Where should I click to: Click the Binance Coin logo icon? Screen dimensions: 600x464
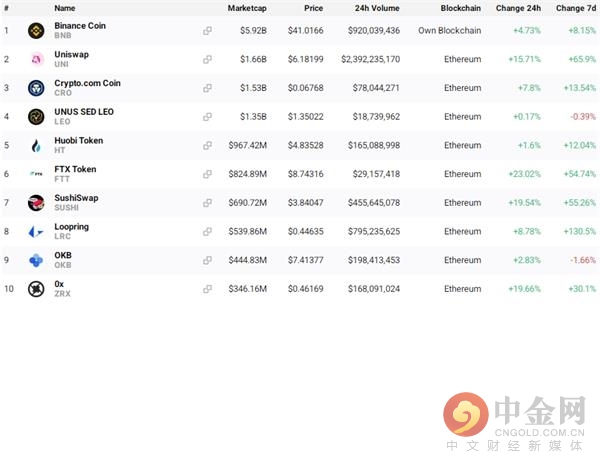36,31
